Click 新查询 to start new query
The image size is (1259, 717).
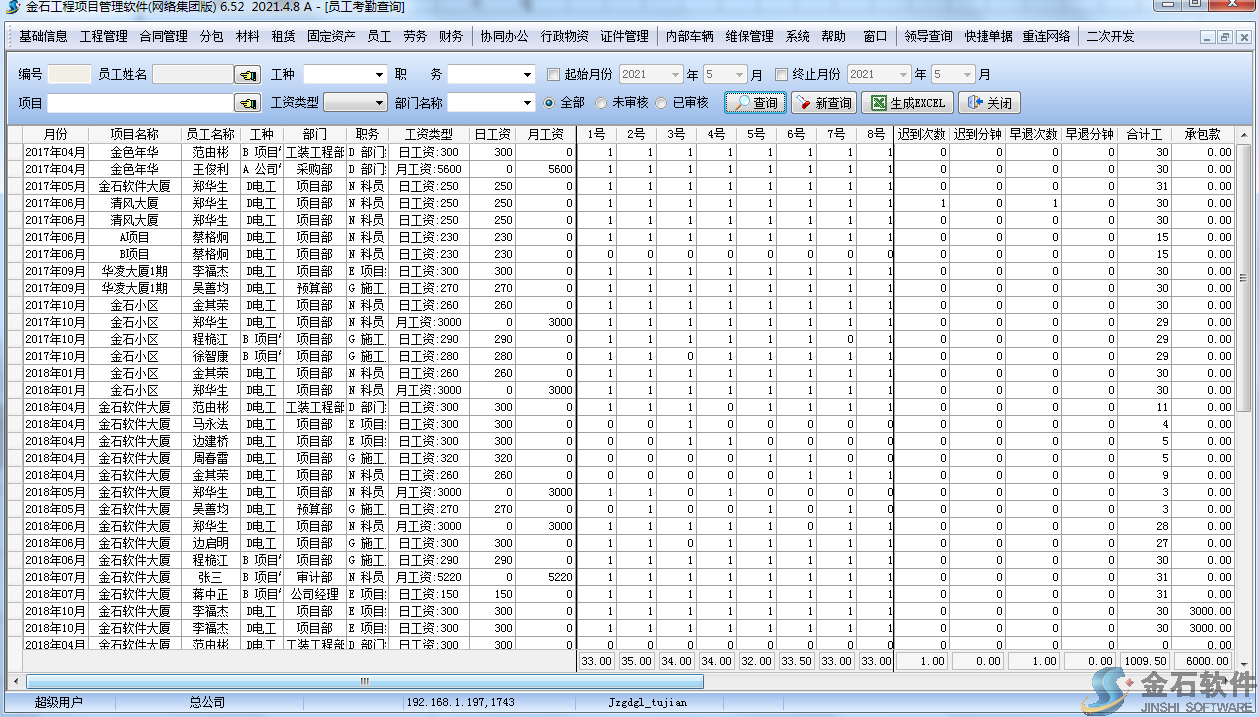pos(823,103)
